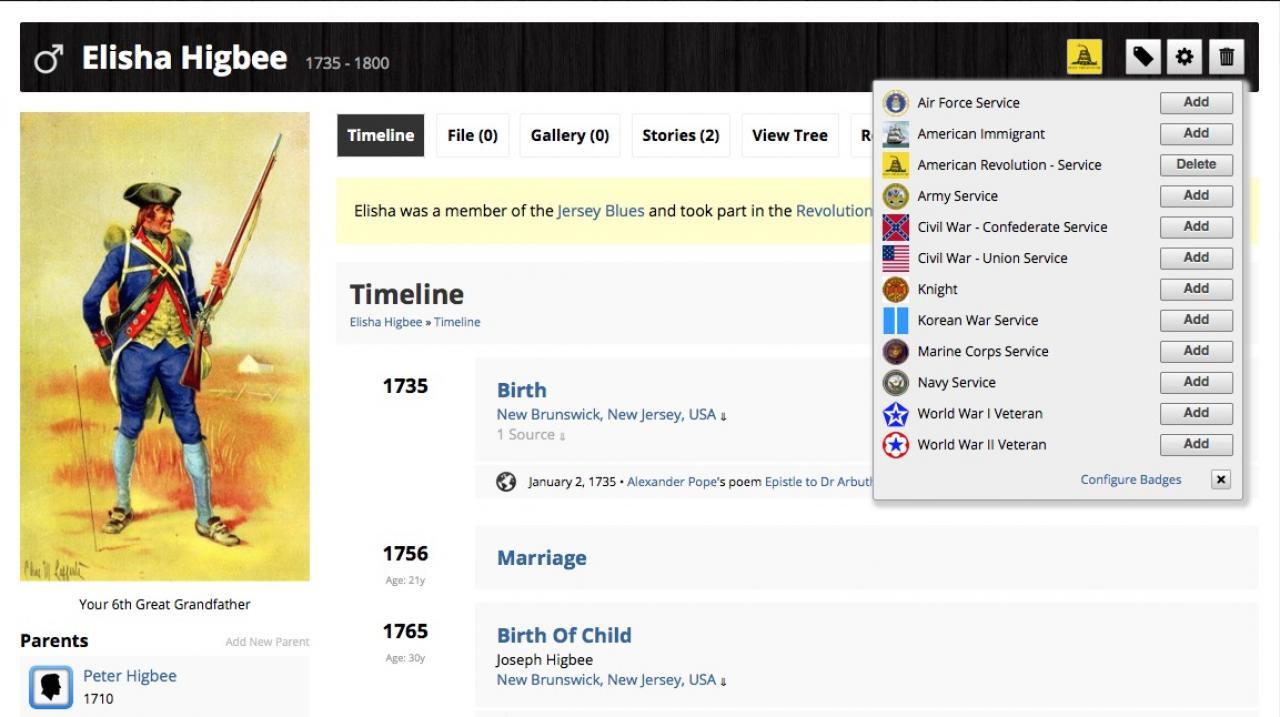
Task: Add Civil War Union Service badge
Action: (1196, 257)
